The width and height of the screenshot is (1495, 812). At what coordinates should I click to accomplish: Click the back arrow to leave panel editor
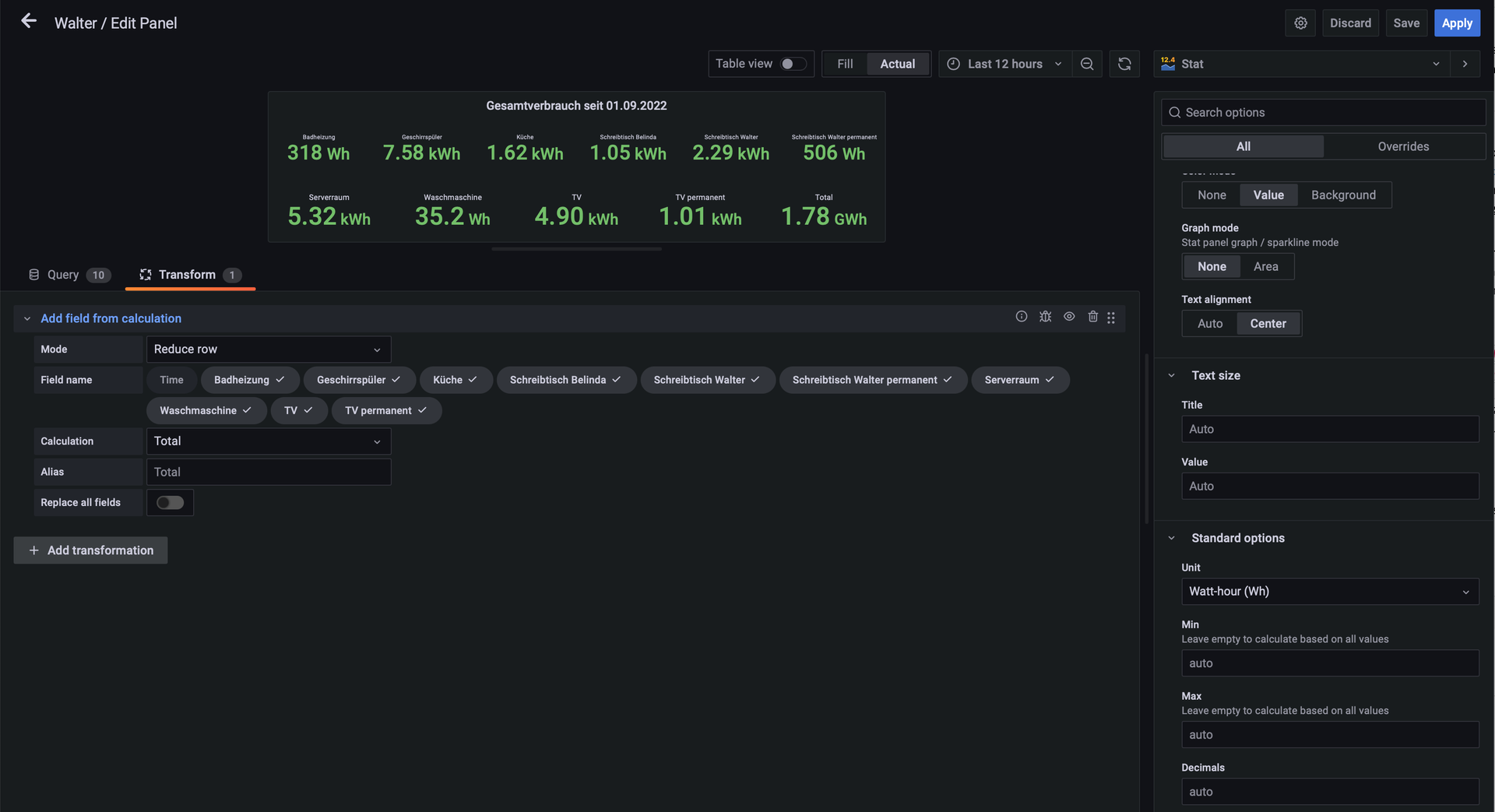pos(29,22)
